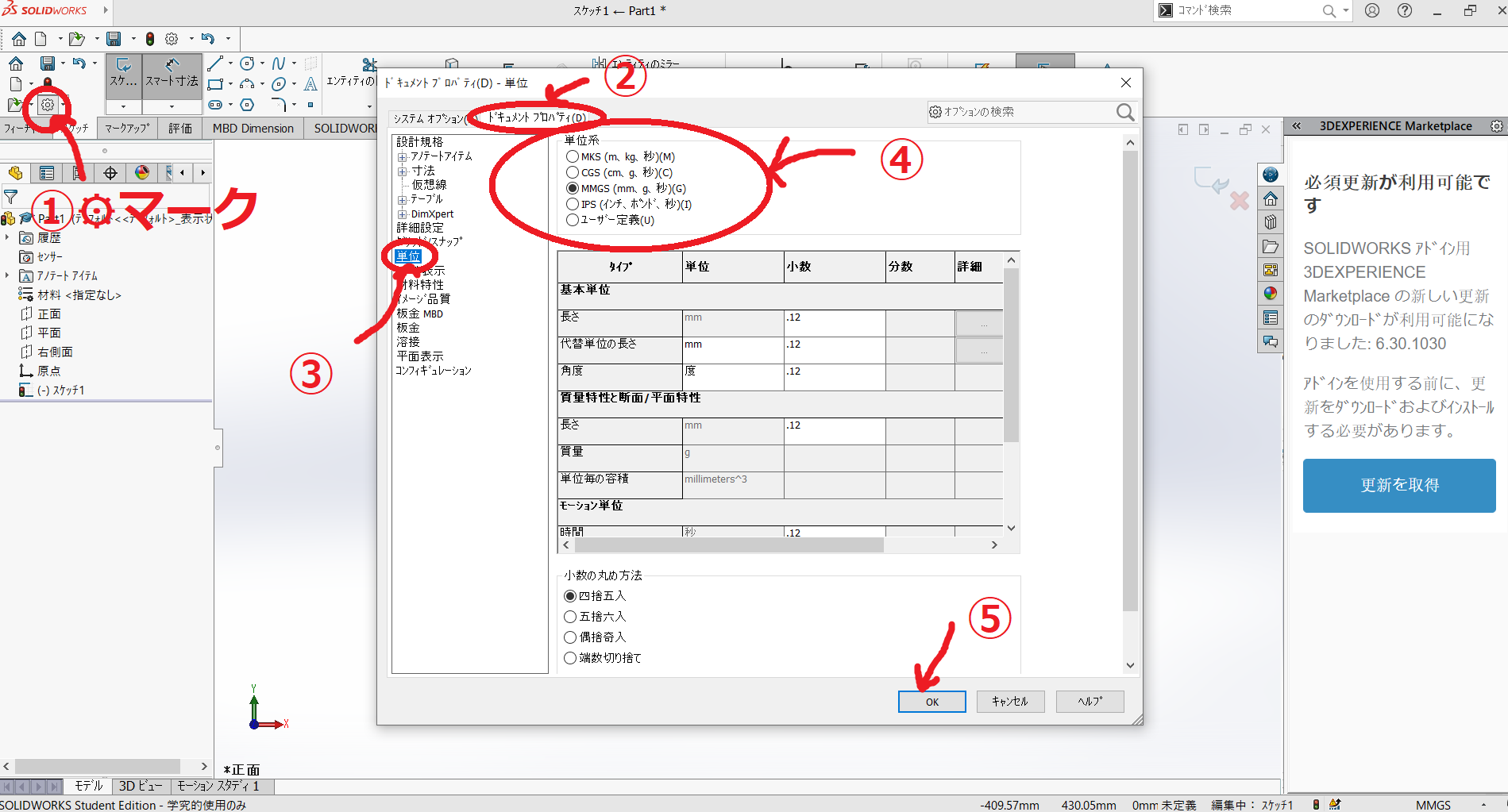Screen dimensions: 1508x812
Task: Switch to ドキュメント プロパティ tab
Action: 537,117
